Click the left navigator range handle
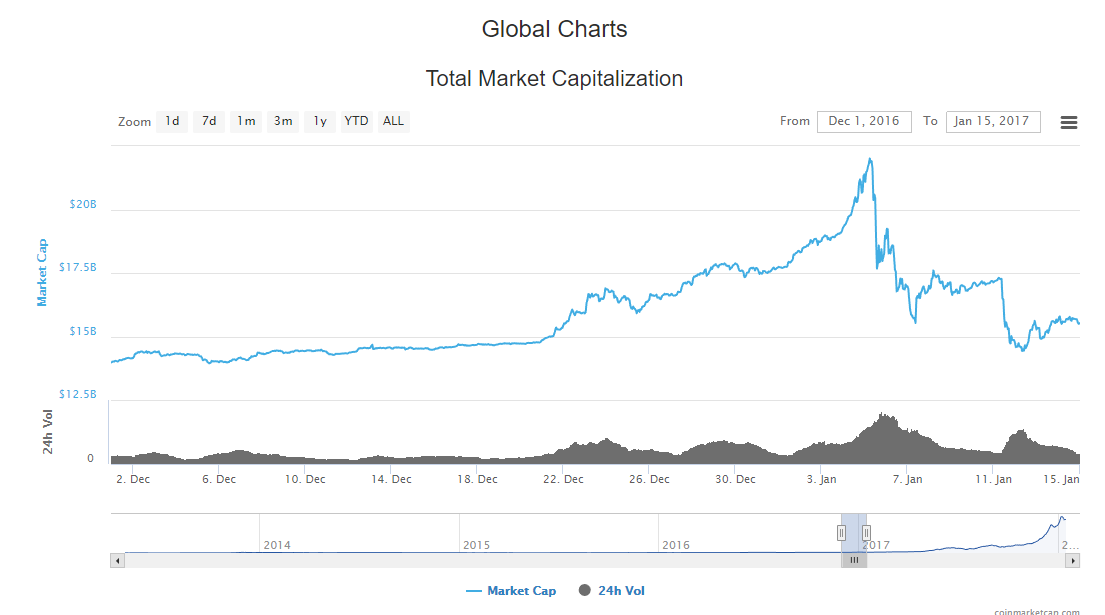This screenshot has width=1105, height=615. [x=841, y=533]
